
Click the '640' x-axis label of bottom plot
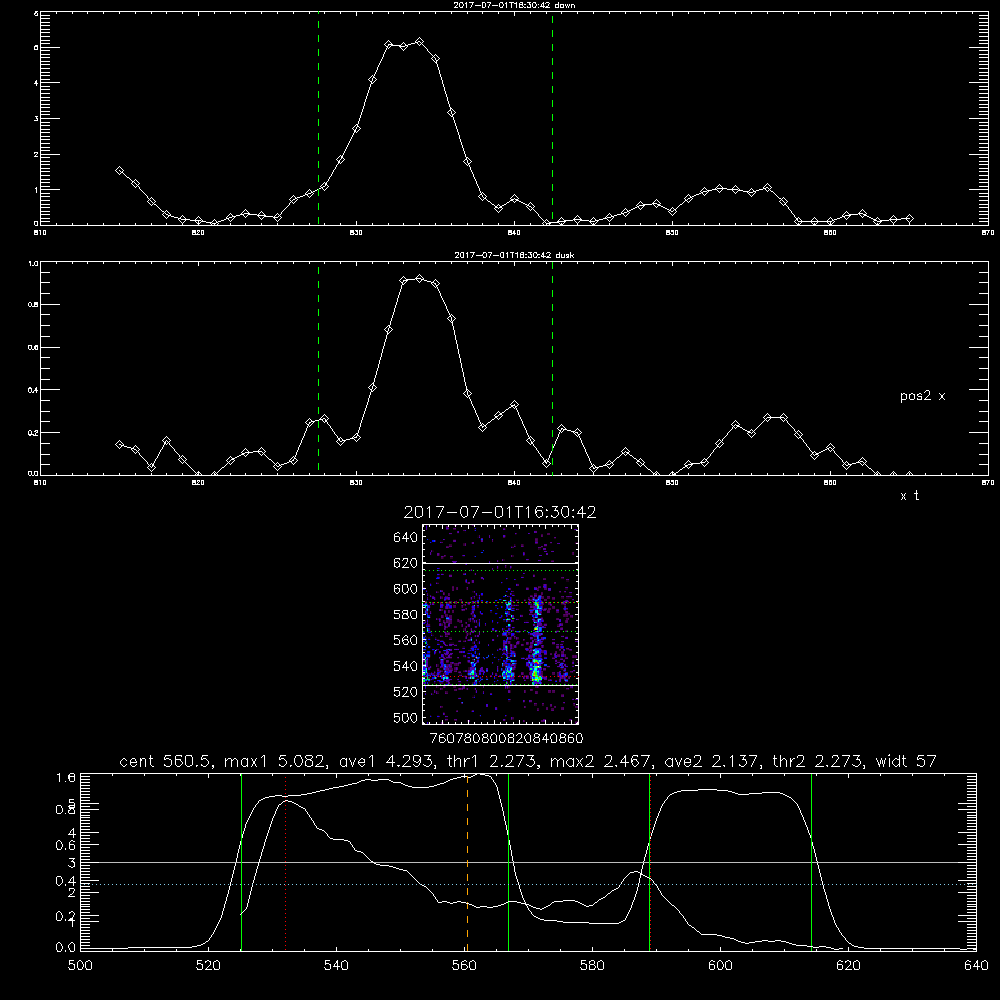point(976,966)
